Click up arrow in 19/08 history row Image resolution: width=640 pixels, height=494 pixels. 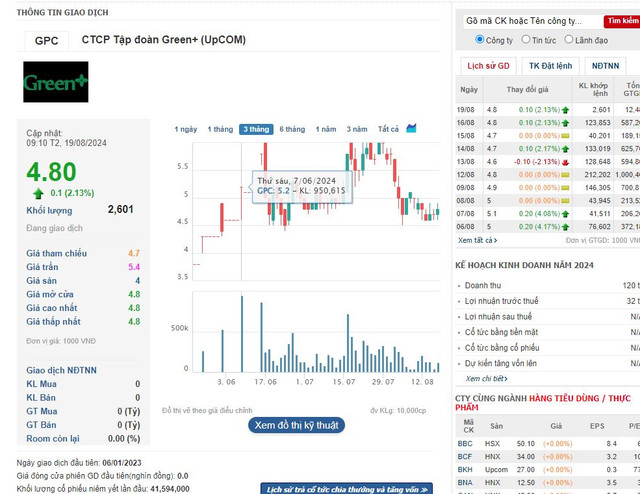565,110
